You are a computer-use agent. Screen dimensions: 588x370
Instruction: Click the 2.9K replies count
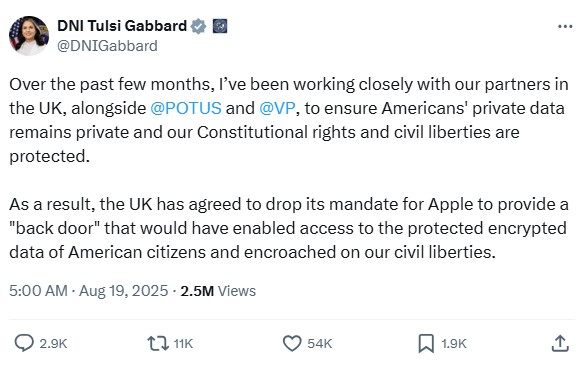pos(53,343)
